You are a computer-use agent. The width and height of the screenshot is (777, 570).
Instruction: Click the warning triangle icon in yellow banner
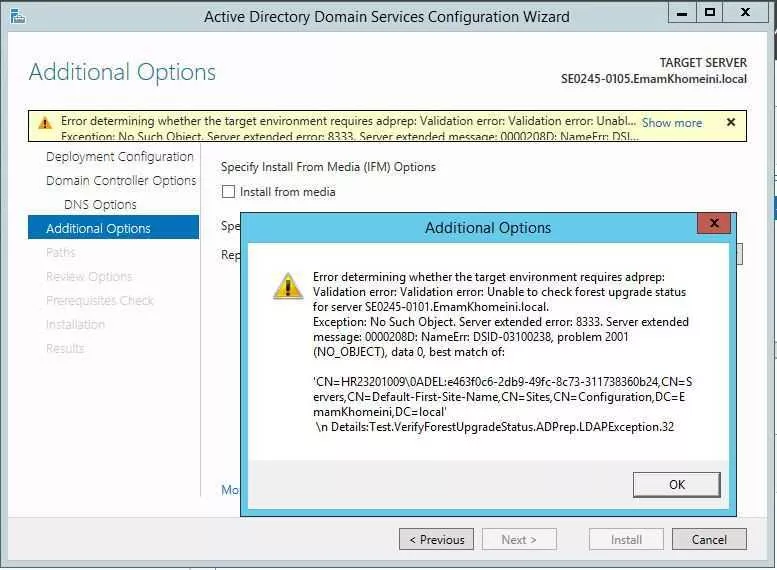click(45, 122)
